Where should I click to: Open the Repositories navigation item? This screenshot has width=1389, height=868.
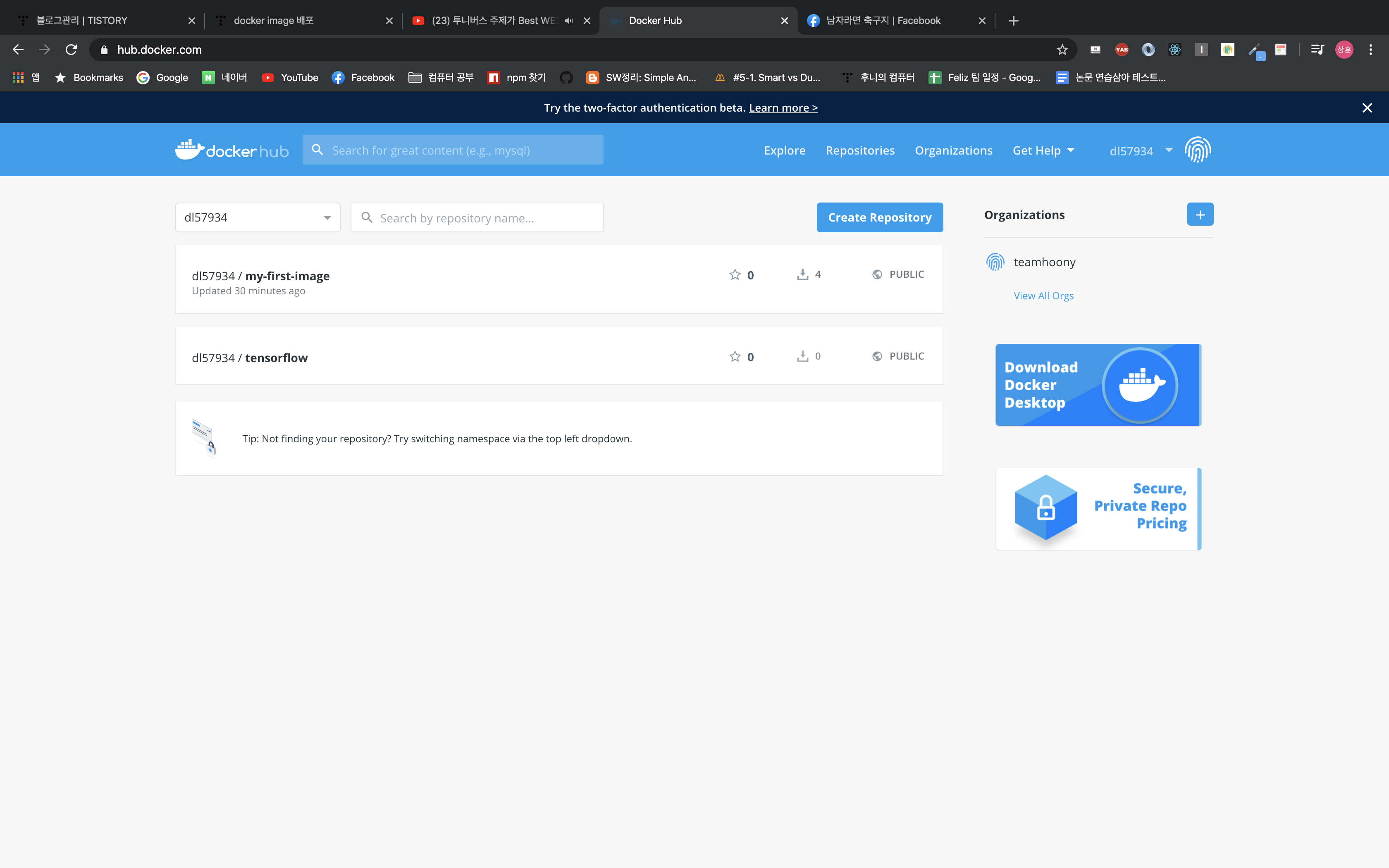pyautogui.click(x=860, y=150)
